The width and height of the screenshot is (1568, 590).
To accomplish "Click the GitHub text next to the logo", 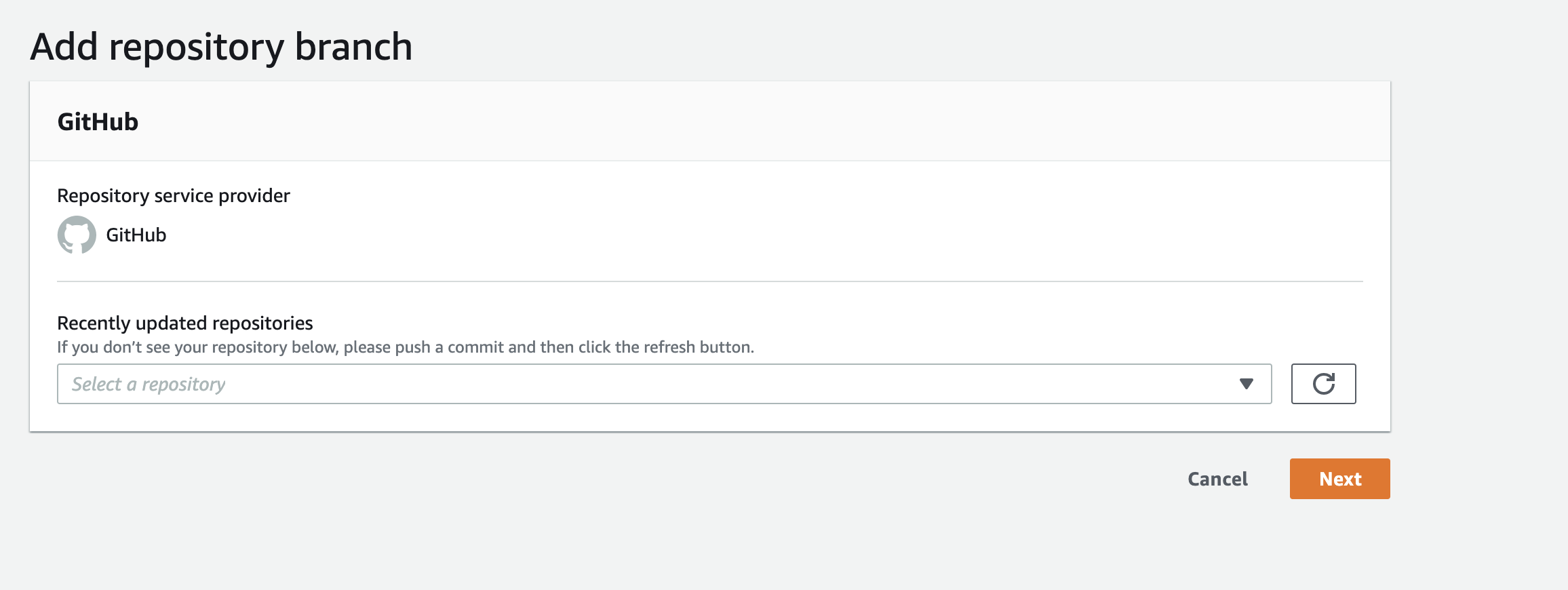I will [x=136, y=235].
